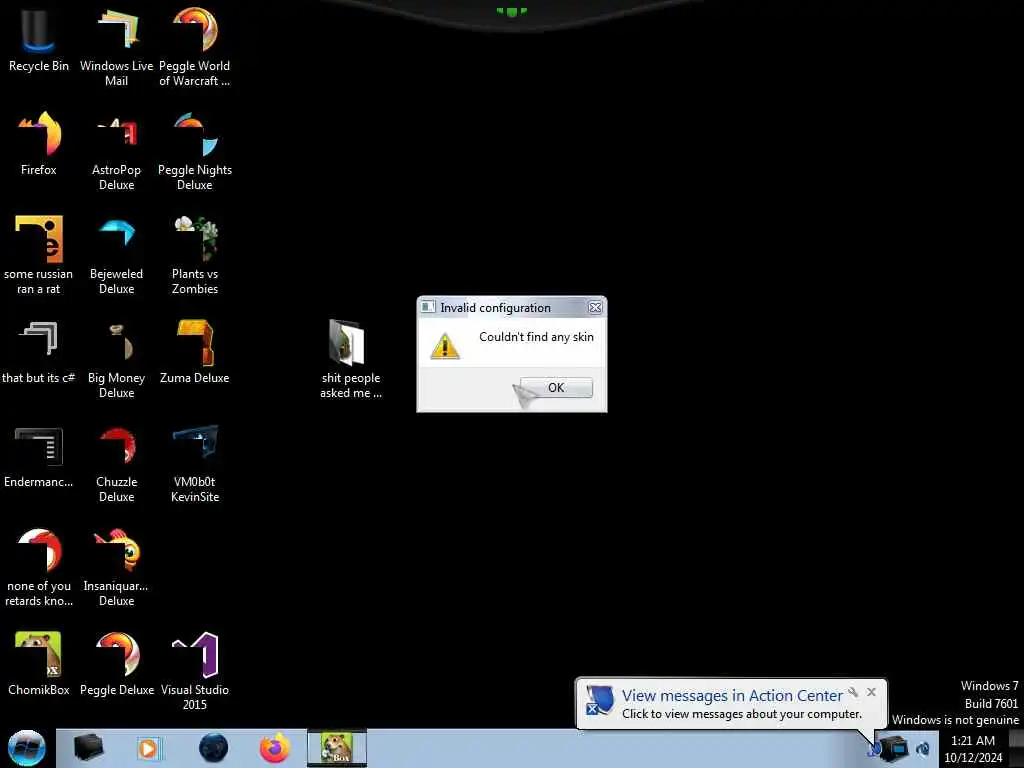Close the Invalid configuration dialog

click(x=595, y=307)
